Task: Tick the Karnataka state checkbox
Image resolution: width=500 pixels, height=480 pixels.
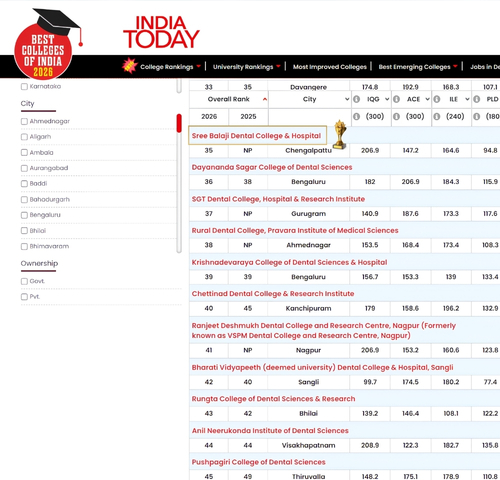Action: pyautogui.click(x=24, y=87)
